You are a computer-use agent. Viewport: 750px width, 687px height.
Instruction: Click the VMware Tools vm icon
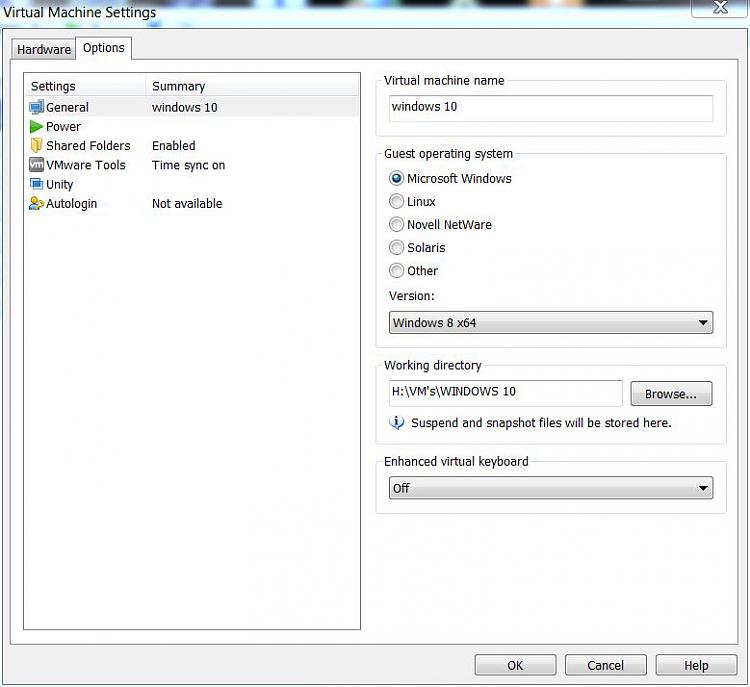pyautogui.click(x=36, y=165)
